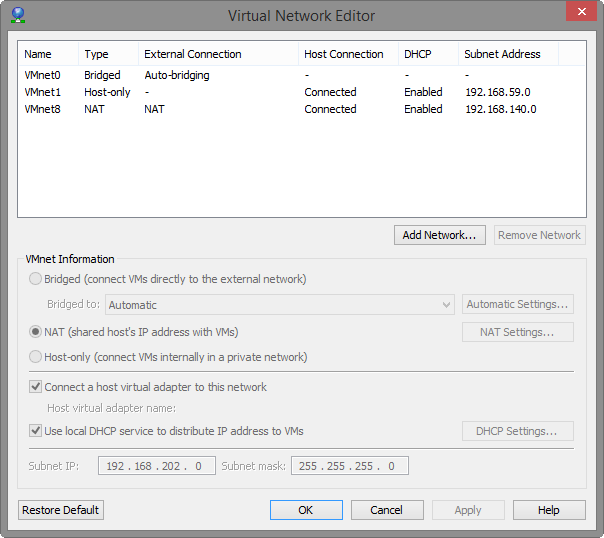Click VMnet8's Connected host connection cell

coord(330,109)
